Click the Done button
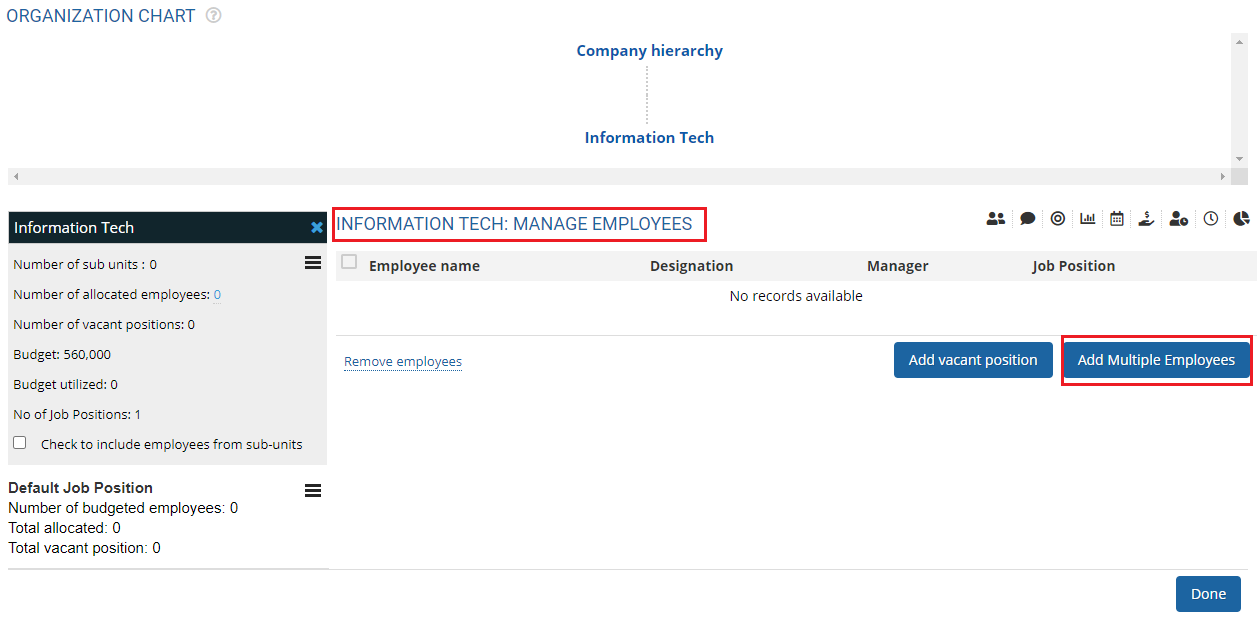The image size is (1259, 624). coord(1208,593)
